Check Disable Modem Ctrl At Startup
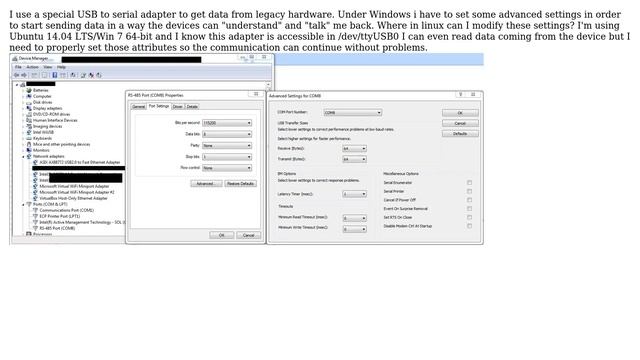Image resolution: width=640 pixels, height=360 pixels. click(469, 226)
